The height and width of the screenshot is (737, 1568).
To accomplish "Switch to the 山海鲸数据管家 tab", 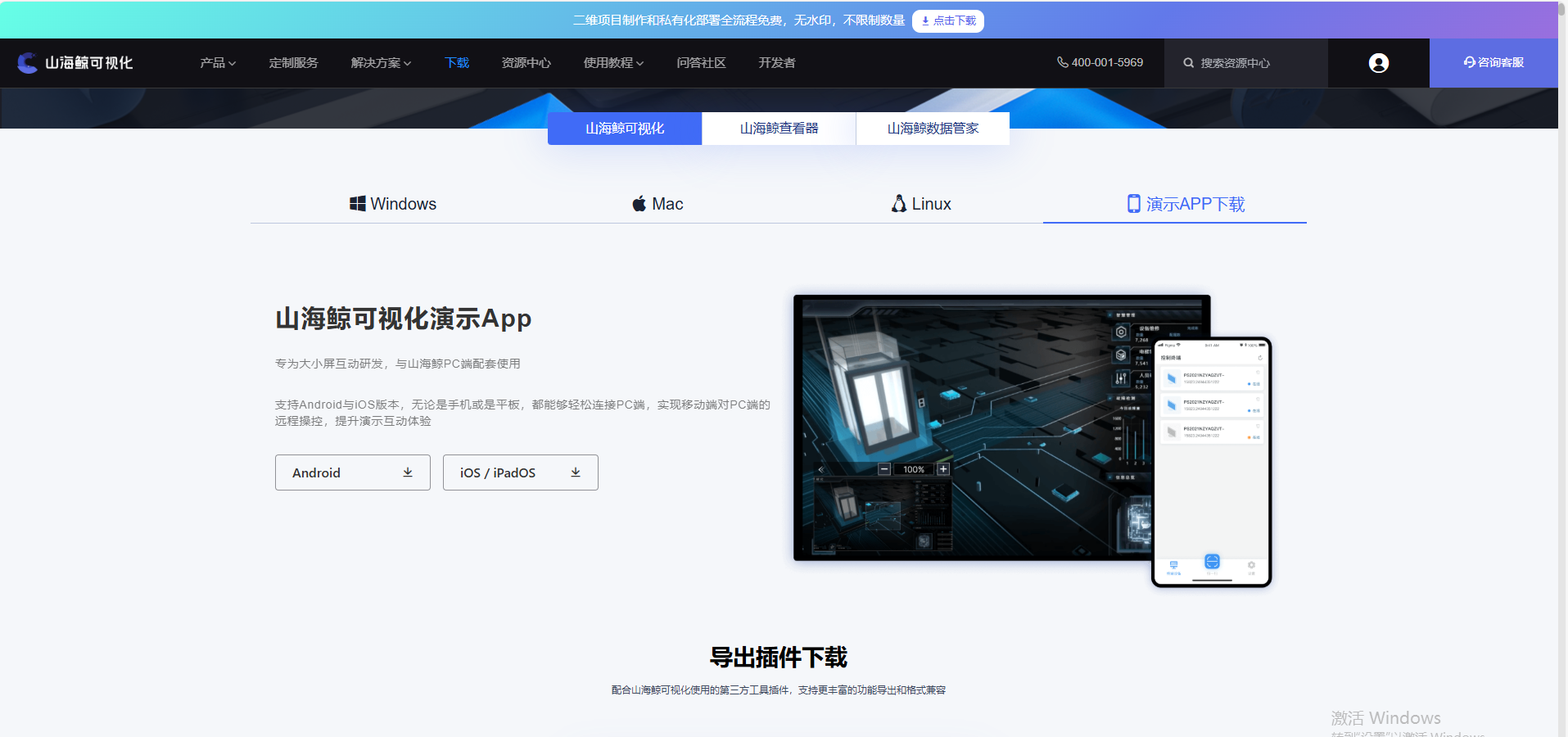I will coord(933,129).
